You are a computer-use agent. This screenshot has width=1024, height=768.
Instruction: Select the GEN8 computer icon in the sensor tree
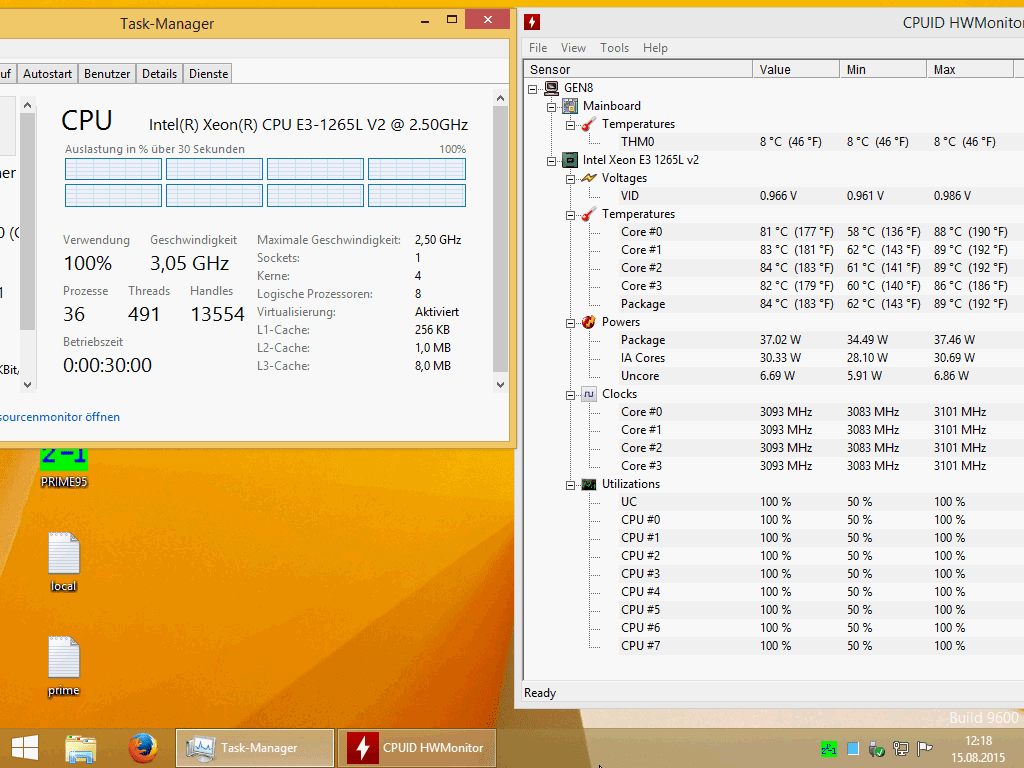552,88
